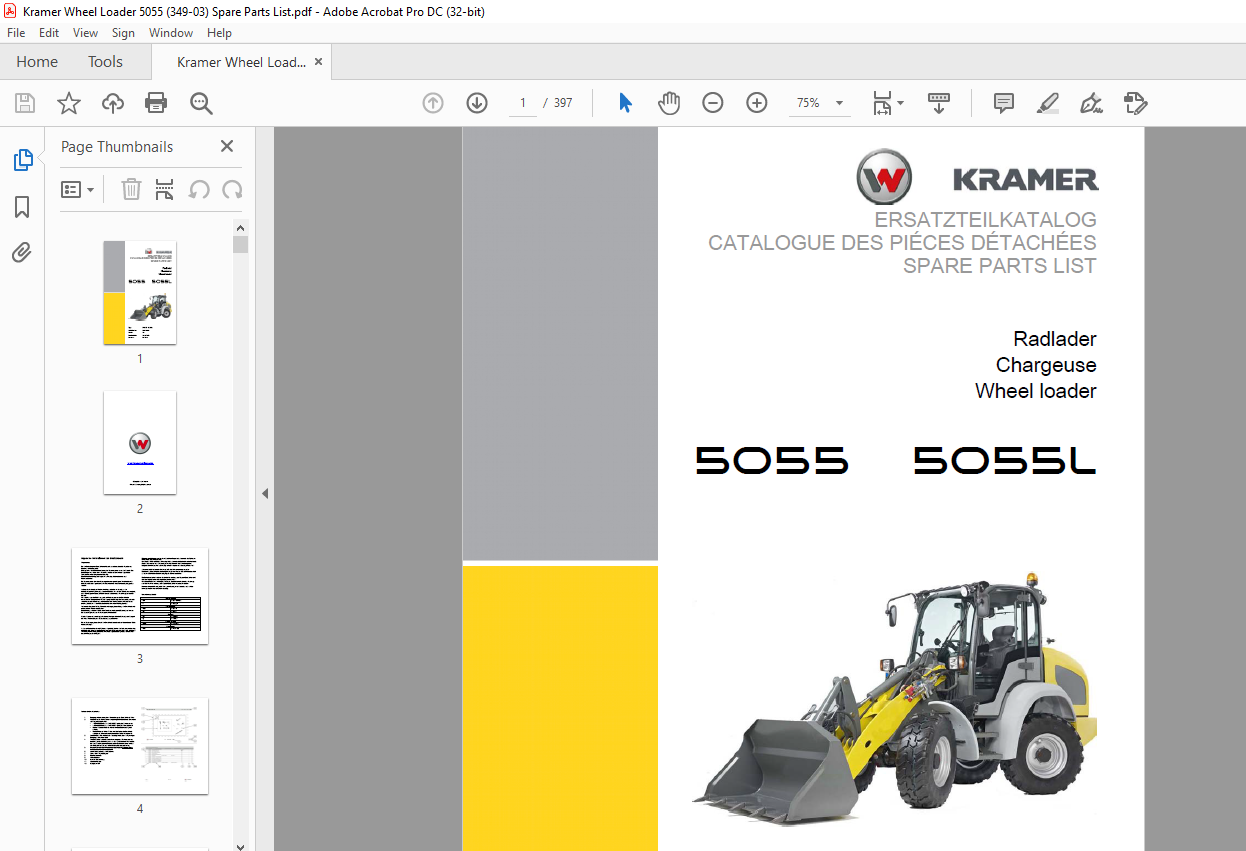Image resolution: width=1246 pixels, height=851 pixels.
Task: Select the Highlight text pen tool
Action: coord(1048,103)
